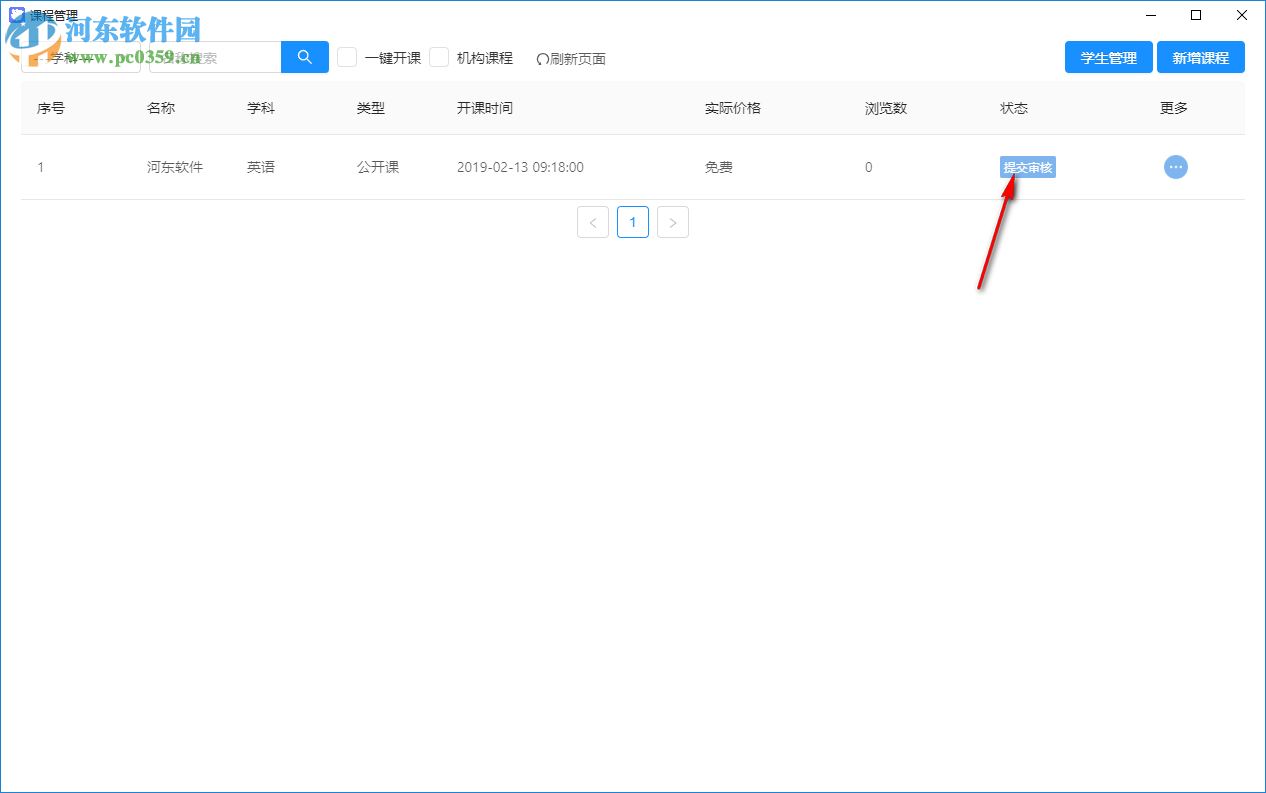Click 新增课程 to add a new course
The height and width of the screenshot is (793, 1266).
click(x=1201, y=57)
